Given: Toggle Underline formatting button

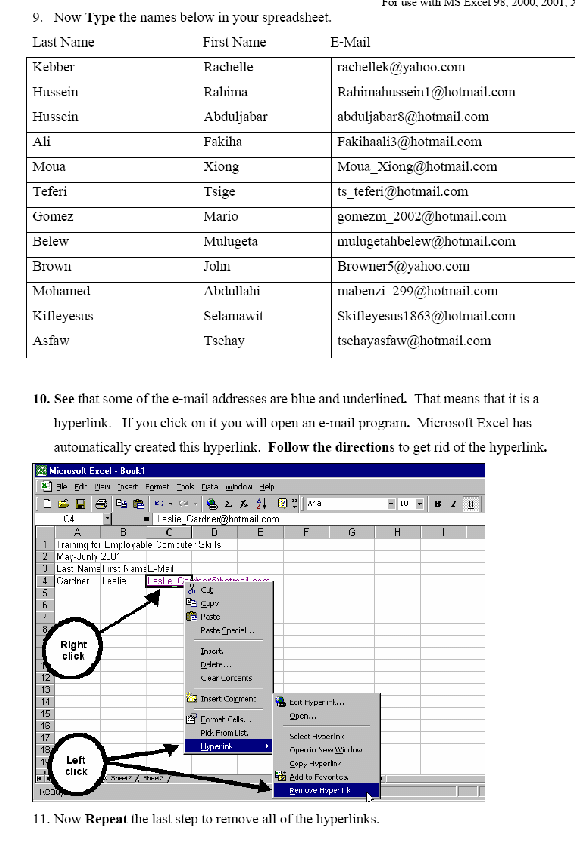Looking at the screenshot, I should [471, 504].
